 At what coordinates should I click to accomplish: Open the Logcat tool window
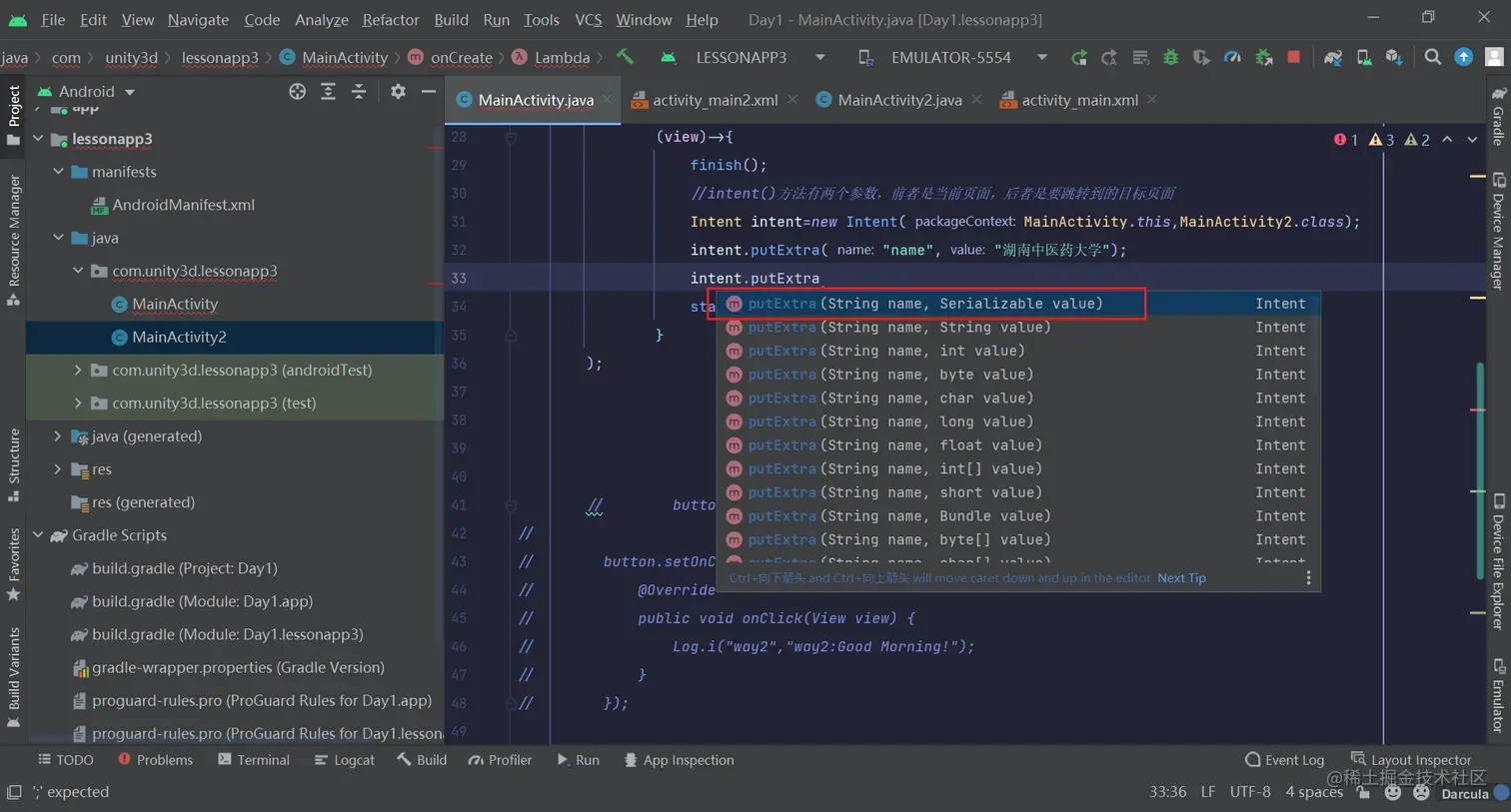point(345,760)
